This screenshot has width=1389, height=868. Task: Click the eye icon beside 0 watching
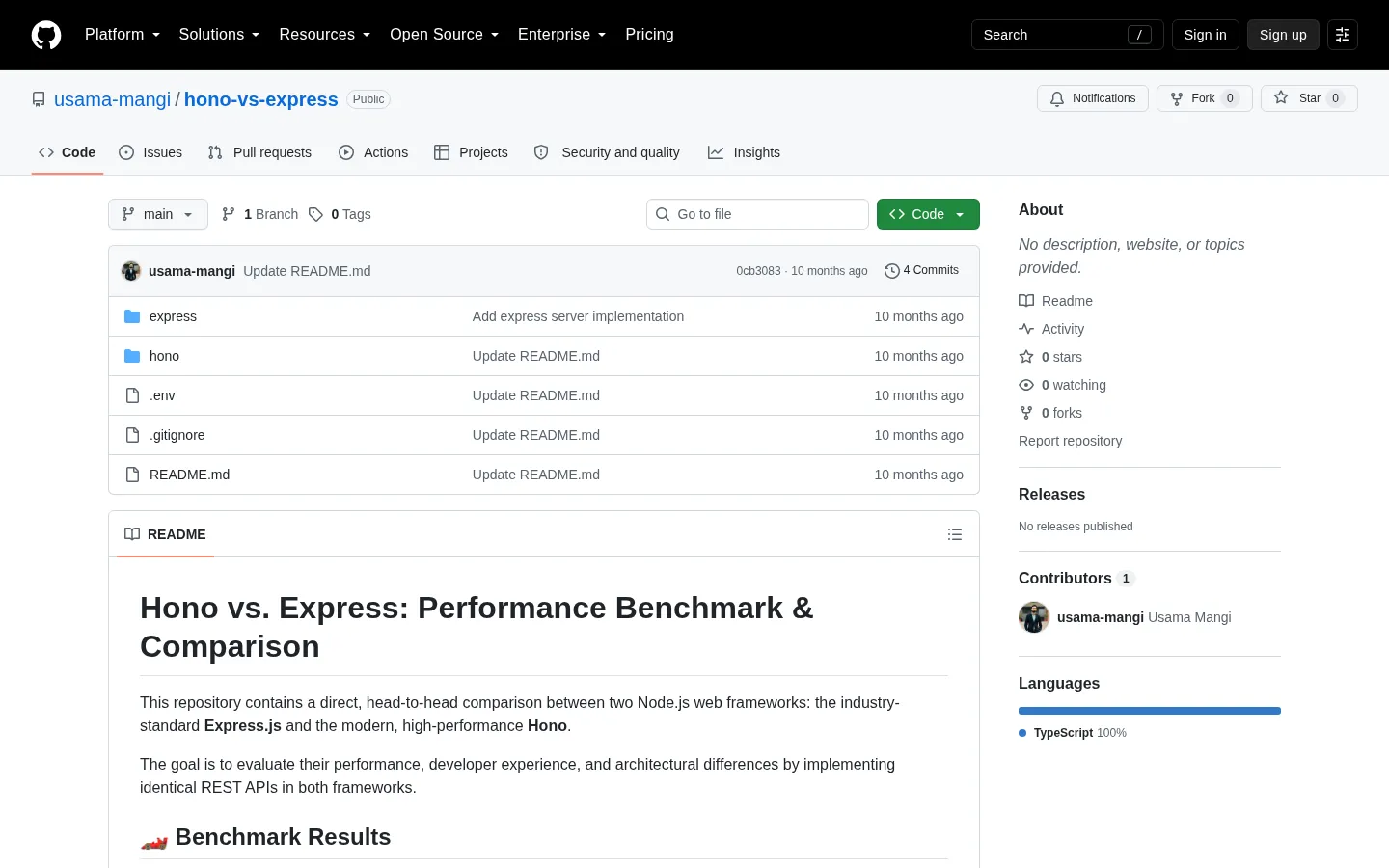coord(1026,385)
